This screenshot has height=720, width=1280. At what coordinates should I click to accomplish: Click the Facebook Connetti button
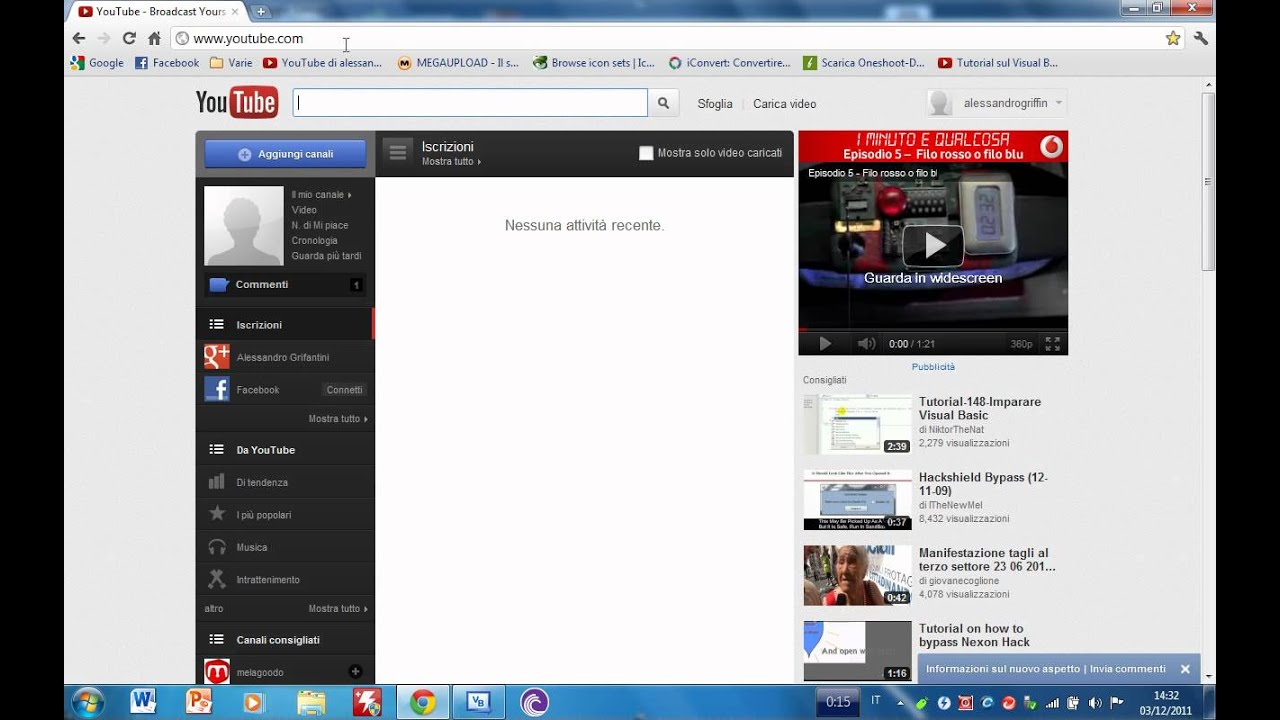click(x=344, y=390)
